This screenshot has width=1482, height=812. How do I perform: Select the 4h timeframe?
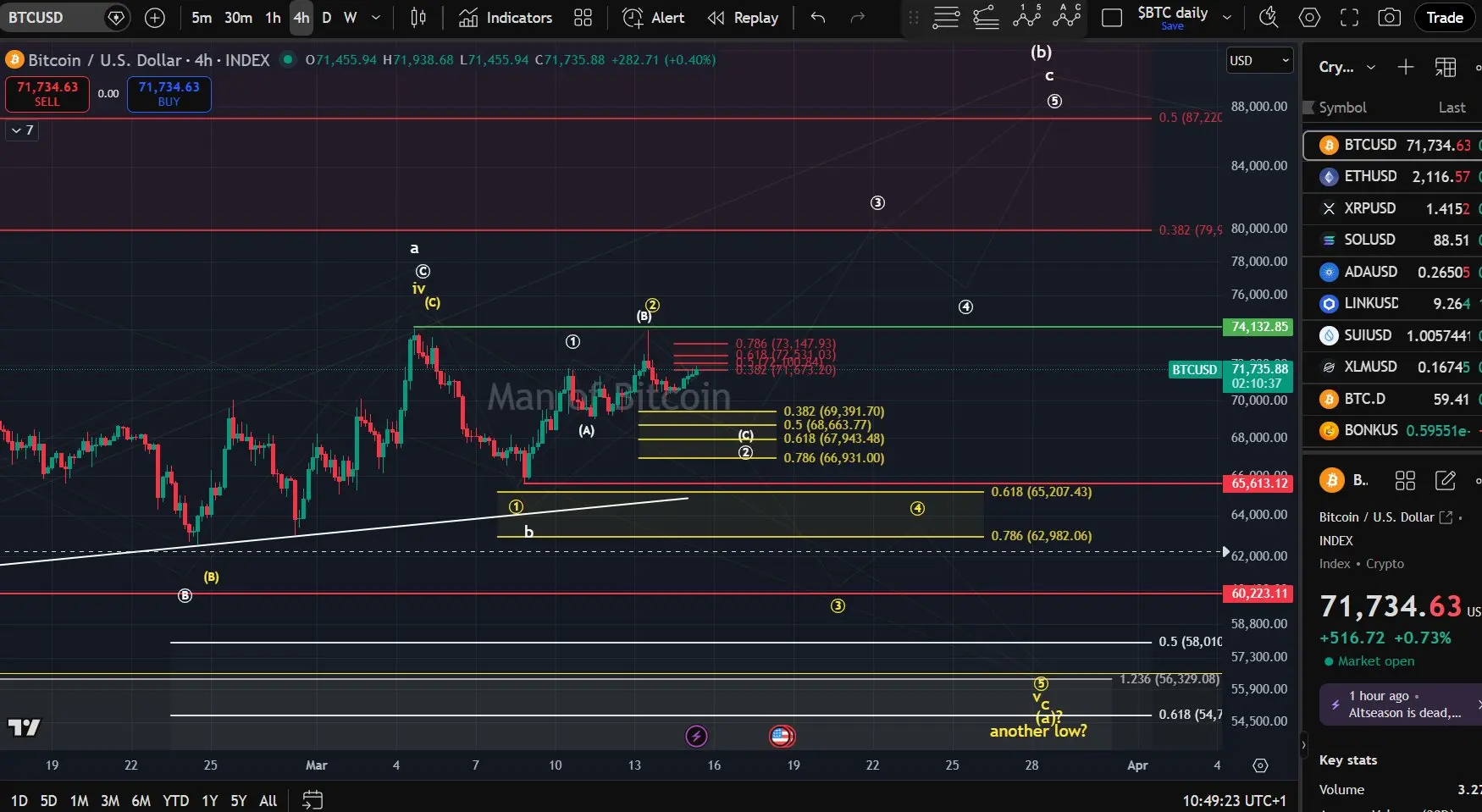click(301, 17)
